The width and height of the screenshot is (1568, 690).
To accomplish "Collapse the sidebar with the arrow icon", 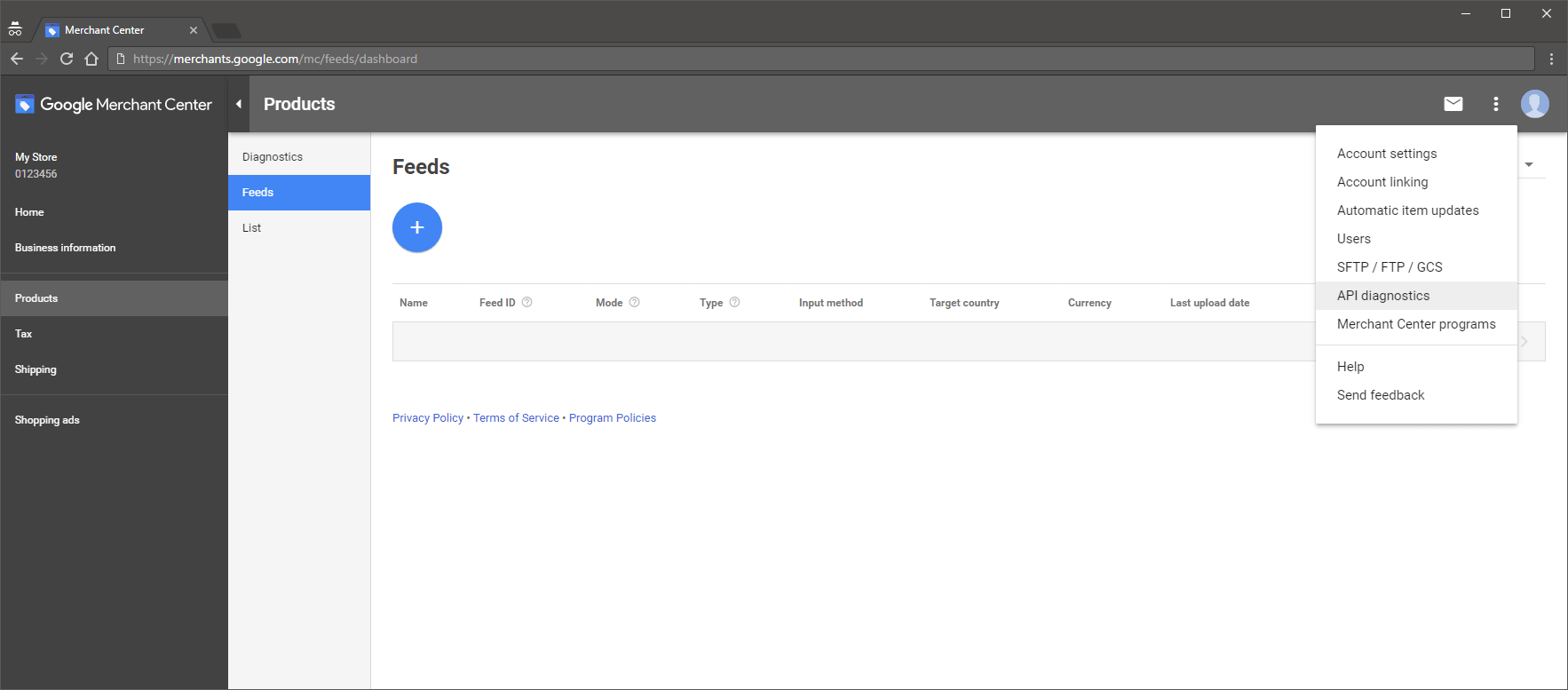I will [239, 104].
